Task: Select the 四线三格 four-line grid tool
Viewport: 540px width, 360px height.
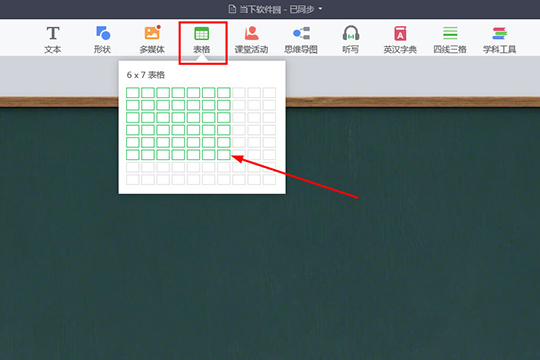Action: (450, 40)
